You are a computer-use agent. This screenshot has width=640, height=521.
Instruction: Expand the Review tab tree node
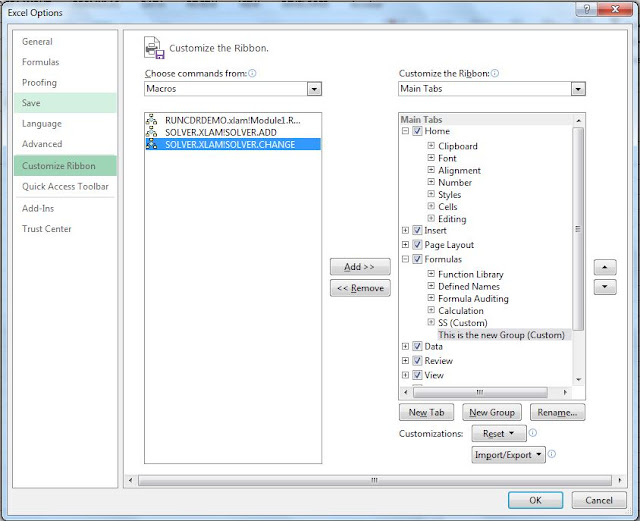405,361
